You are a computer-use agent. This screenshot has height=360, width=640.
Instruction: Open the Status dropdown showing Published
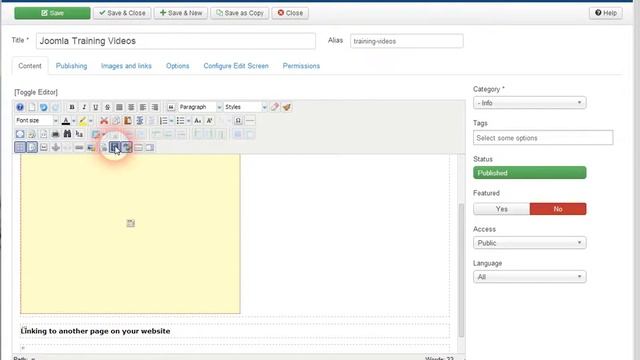(x=530, y=173)
